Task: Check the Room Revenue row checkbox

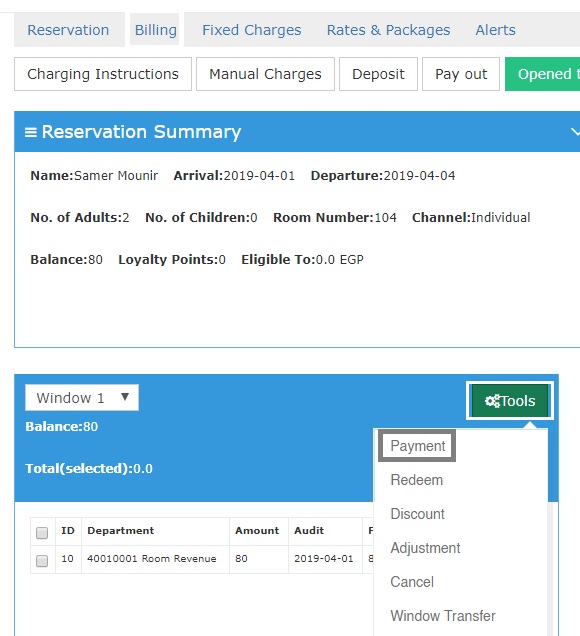Action: point(42,561)
